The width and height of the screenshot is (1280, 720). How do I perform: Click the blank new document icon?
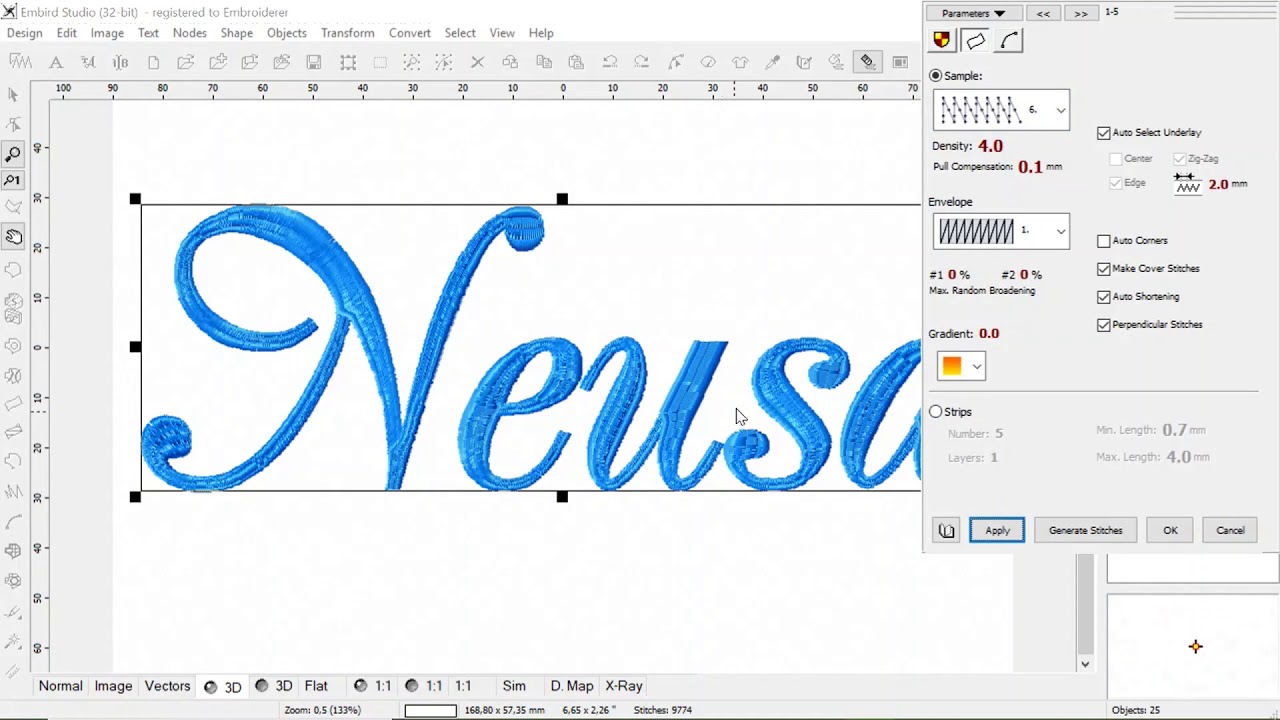pyautogui.click(x=153, y=62)
